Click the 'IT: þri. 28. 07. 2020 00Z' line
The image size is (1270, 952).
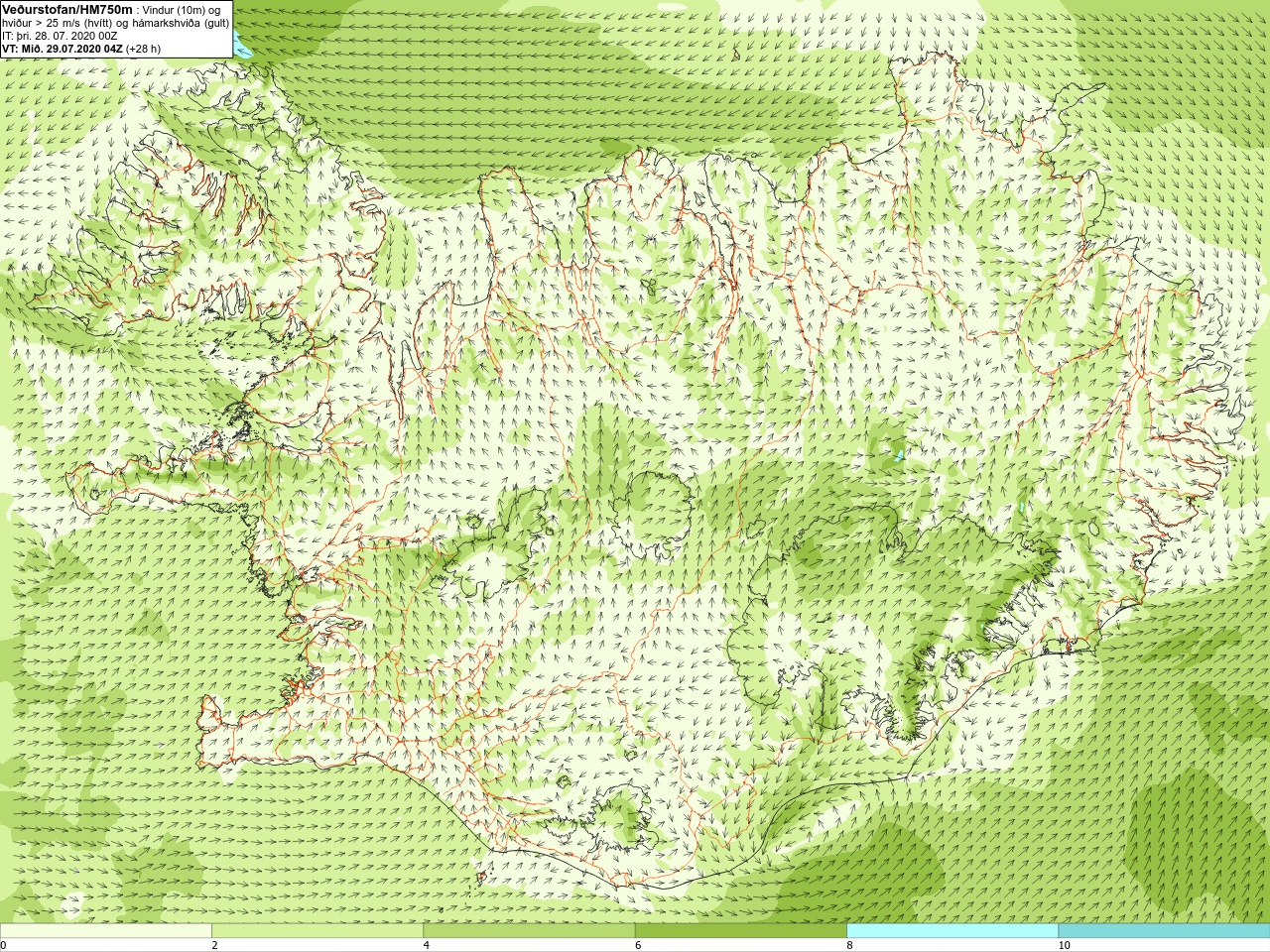(60, 35)
